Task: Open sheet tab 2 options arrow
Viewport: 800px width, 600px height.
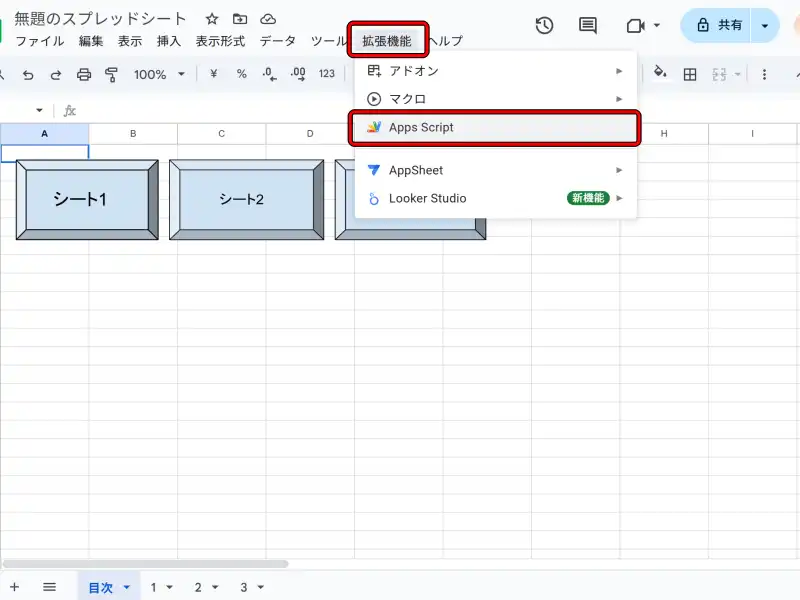Action: [x=215, y=587]
